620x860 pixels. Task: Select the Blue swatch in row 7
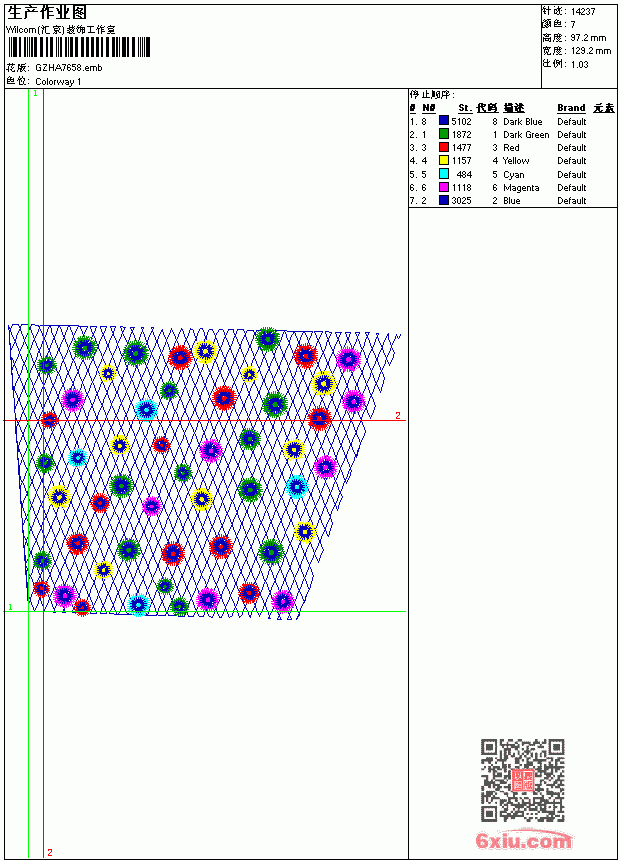(x=444, y=200)
